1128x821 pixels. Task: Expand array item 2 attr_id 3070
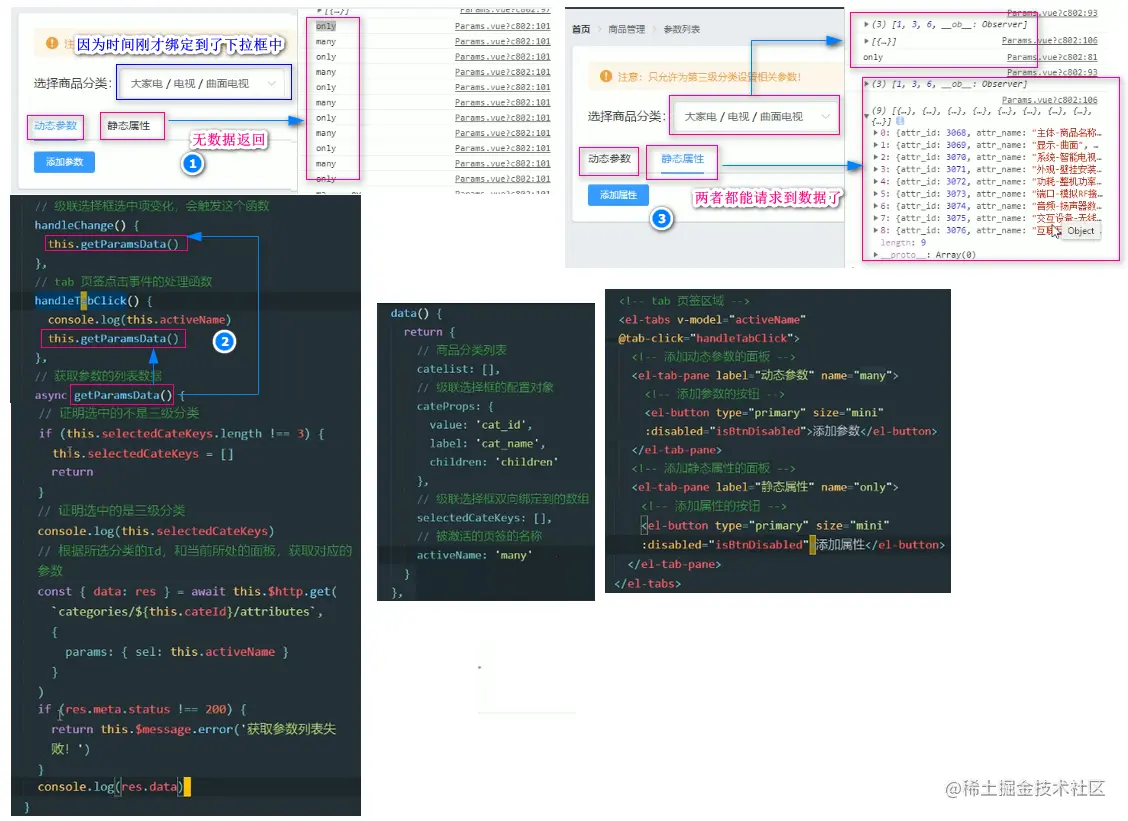(875, 158)
